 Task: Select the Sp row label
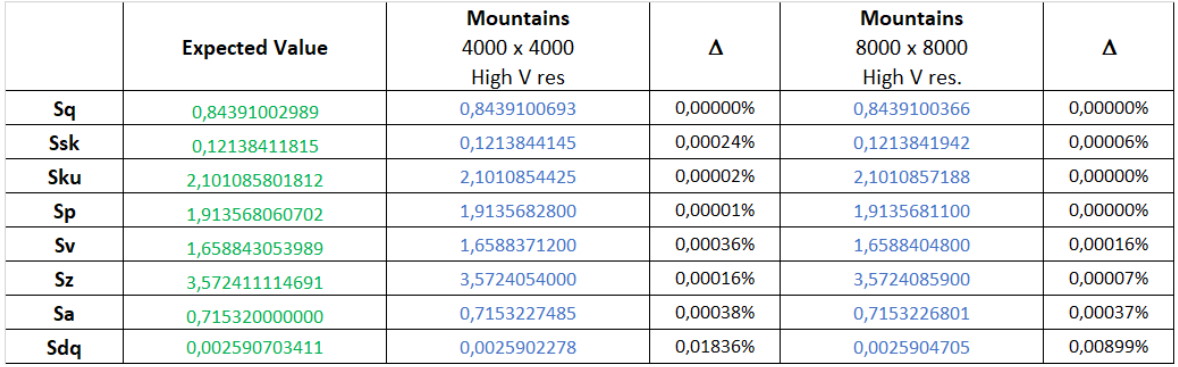62,212
